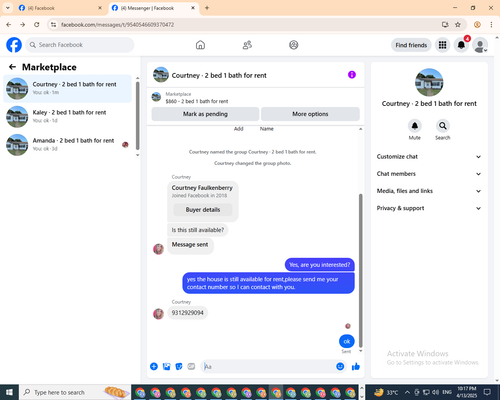The image size is (500, 400).
Task: Open the Friends icon in top navigation
Action: [x=247, y=45]
